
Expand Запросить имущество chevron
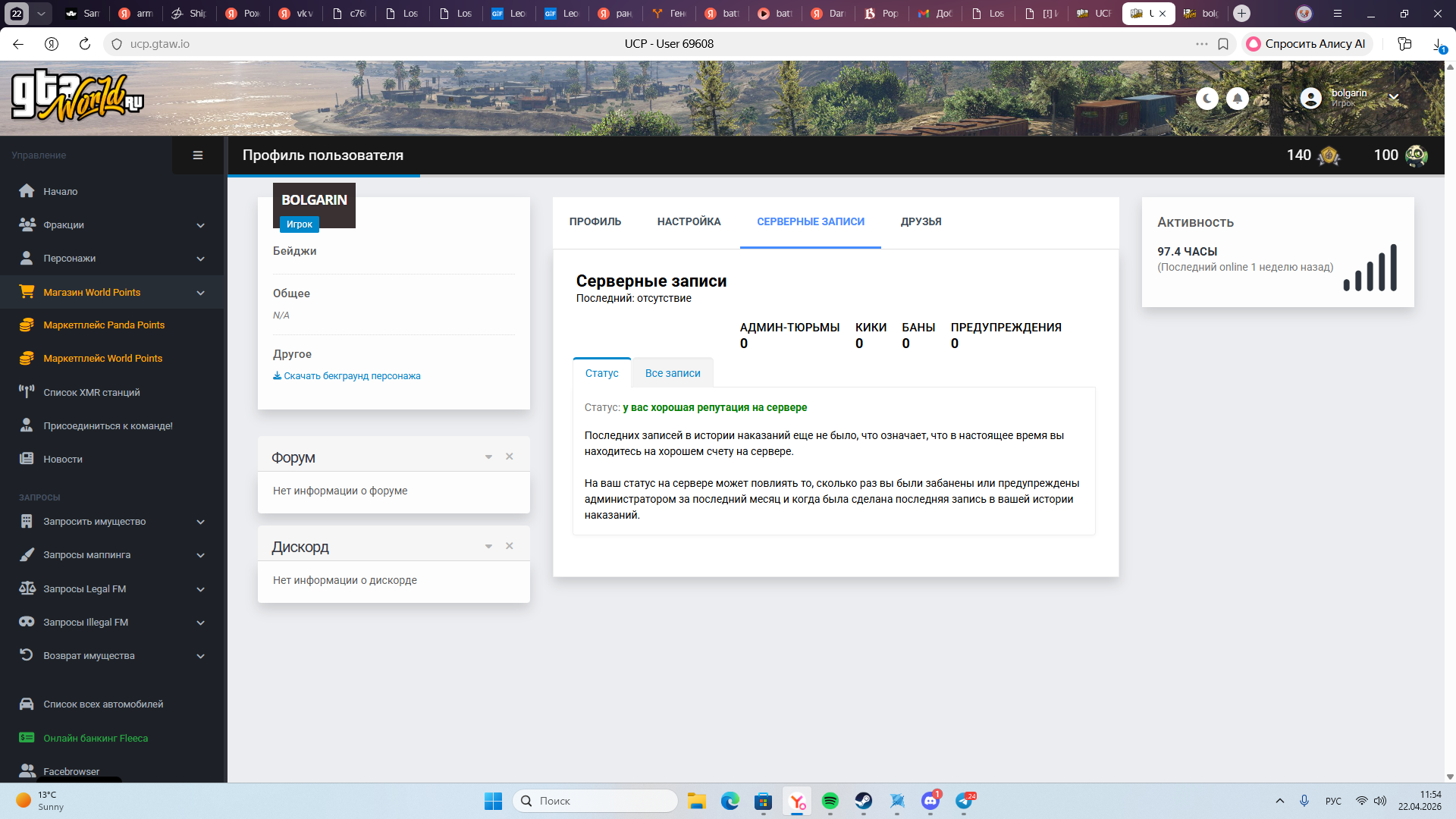(200, 522)
